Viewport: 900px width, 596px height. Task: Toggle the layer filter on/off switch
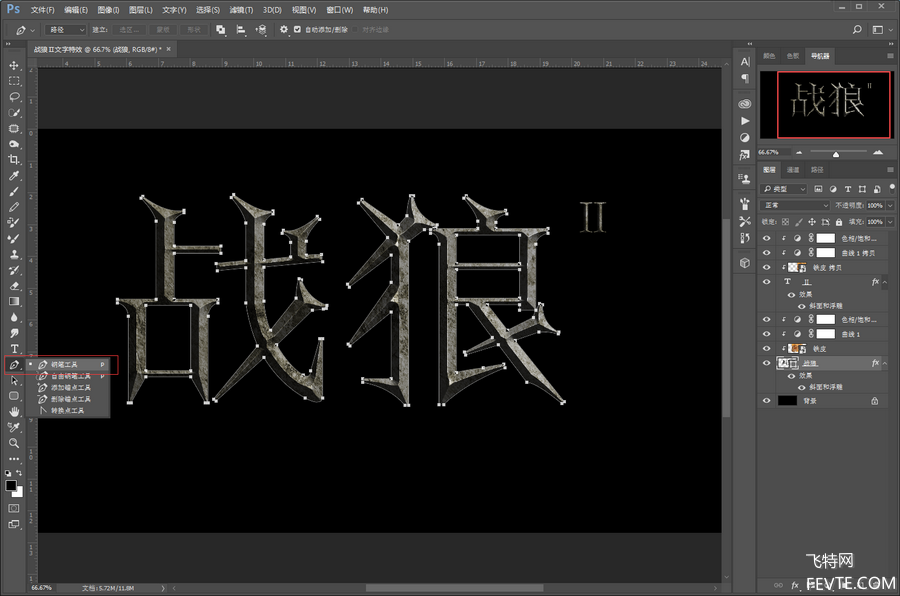tap(891, 188)
